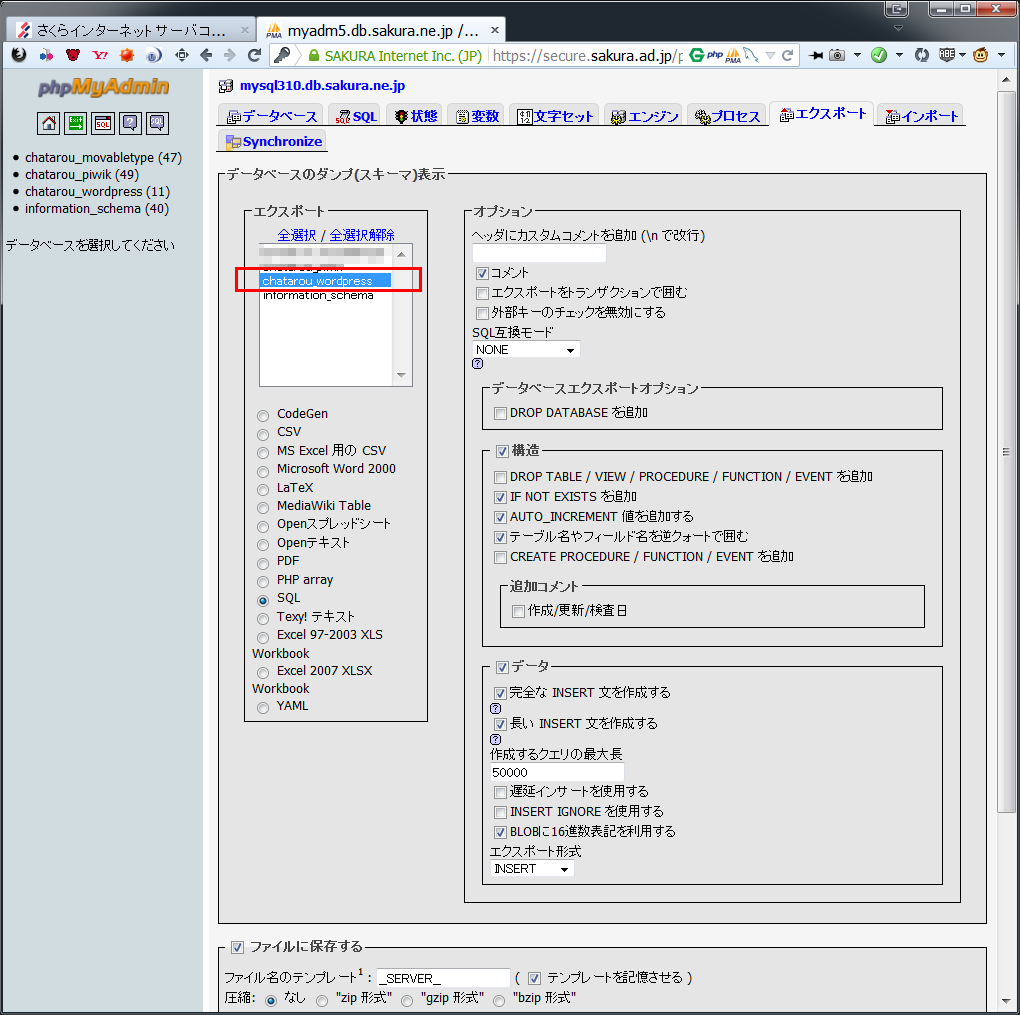Click the Yahoo! bookmark icon in toolbar

pos(100,55)
